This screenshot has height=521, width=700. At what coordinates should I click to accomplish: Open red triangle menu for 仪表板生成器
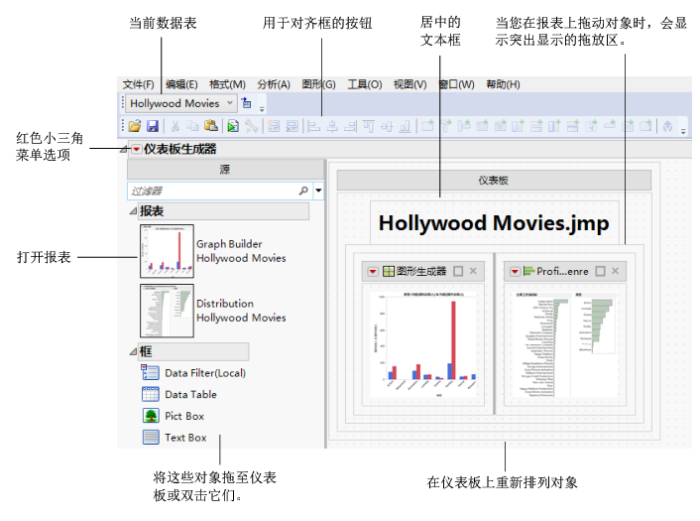pyautogui.click(x=135, y=149)
